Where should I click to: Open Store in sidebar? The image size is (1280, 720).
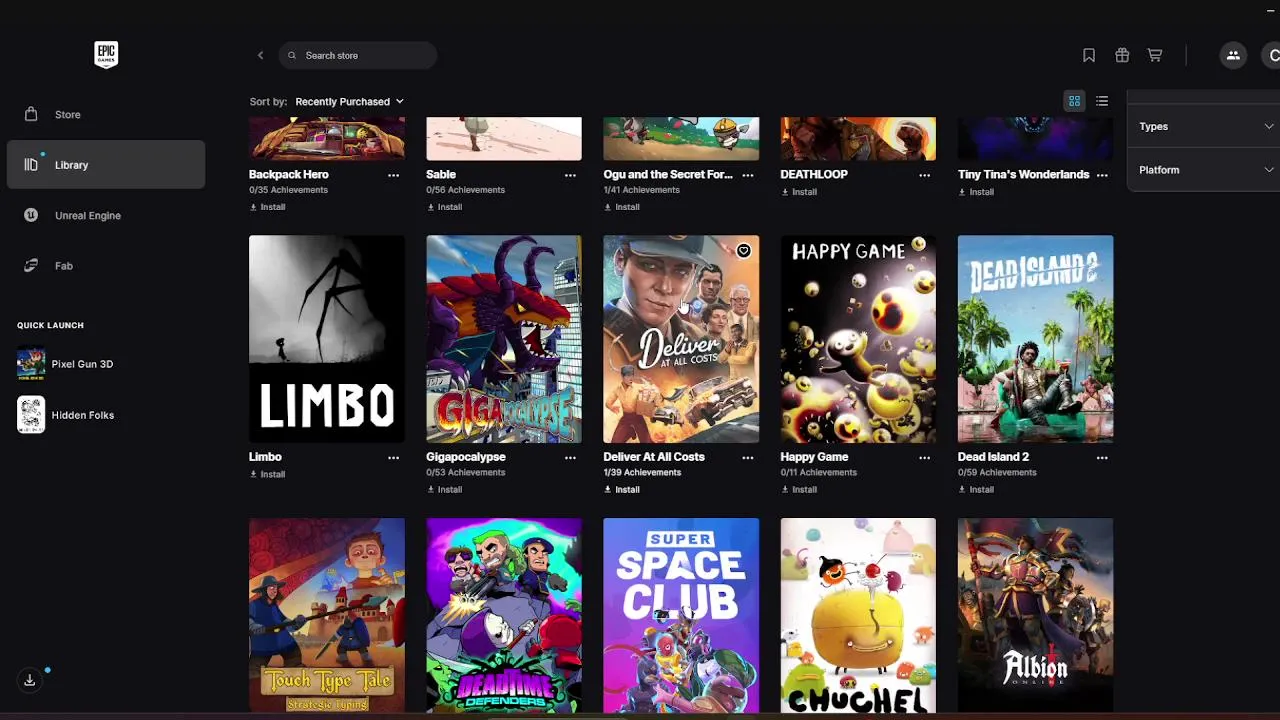click(105, 114)
